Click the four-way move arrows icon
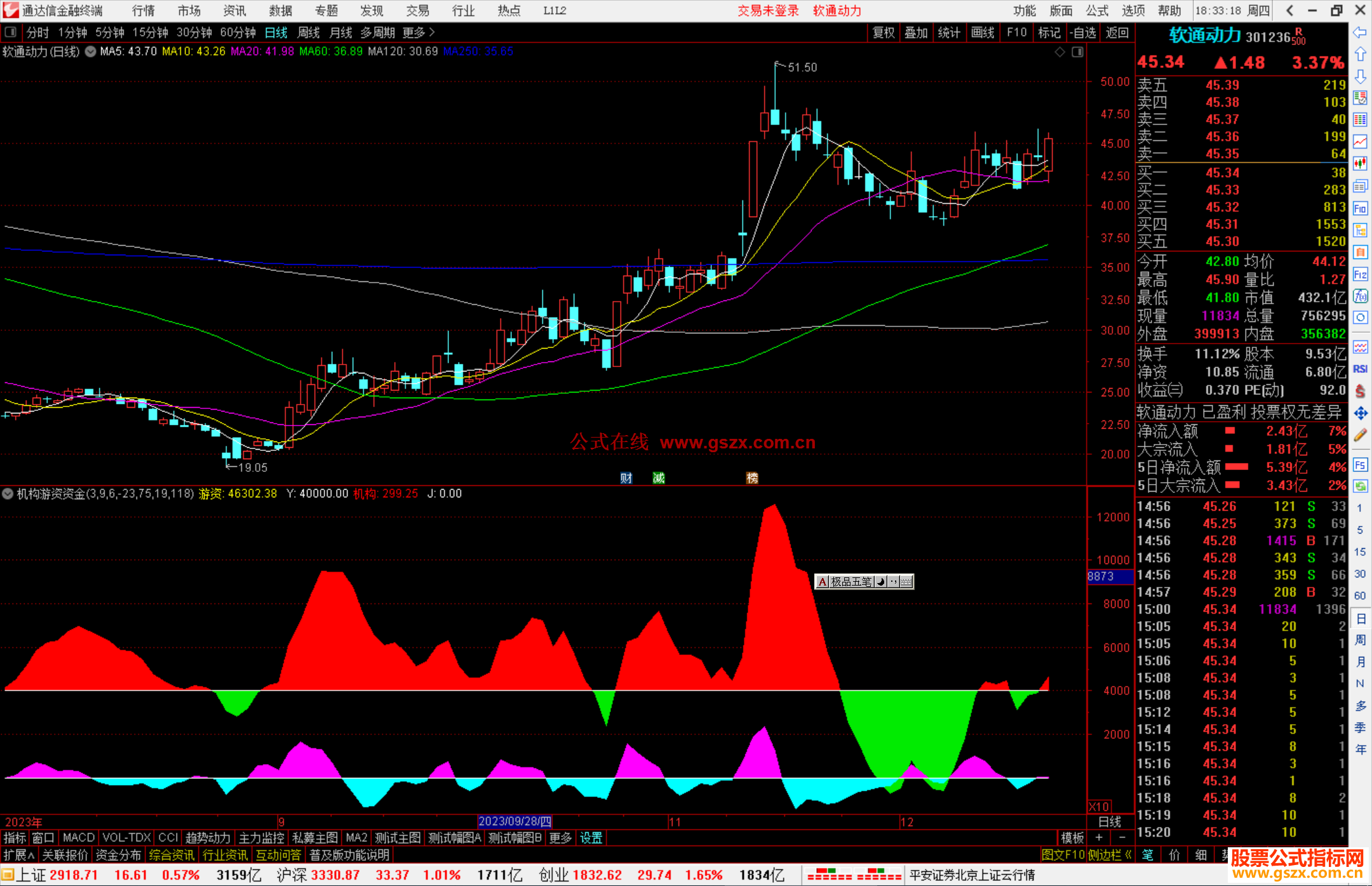1372x886 pixels. 1360,413
